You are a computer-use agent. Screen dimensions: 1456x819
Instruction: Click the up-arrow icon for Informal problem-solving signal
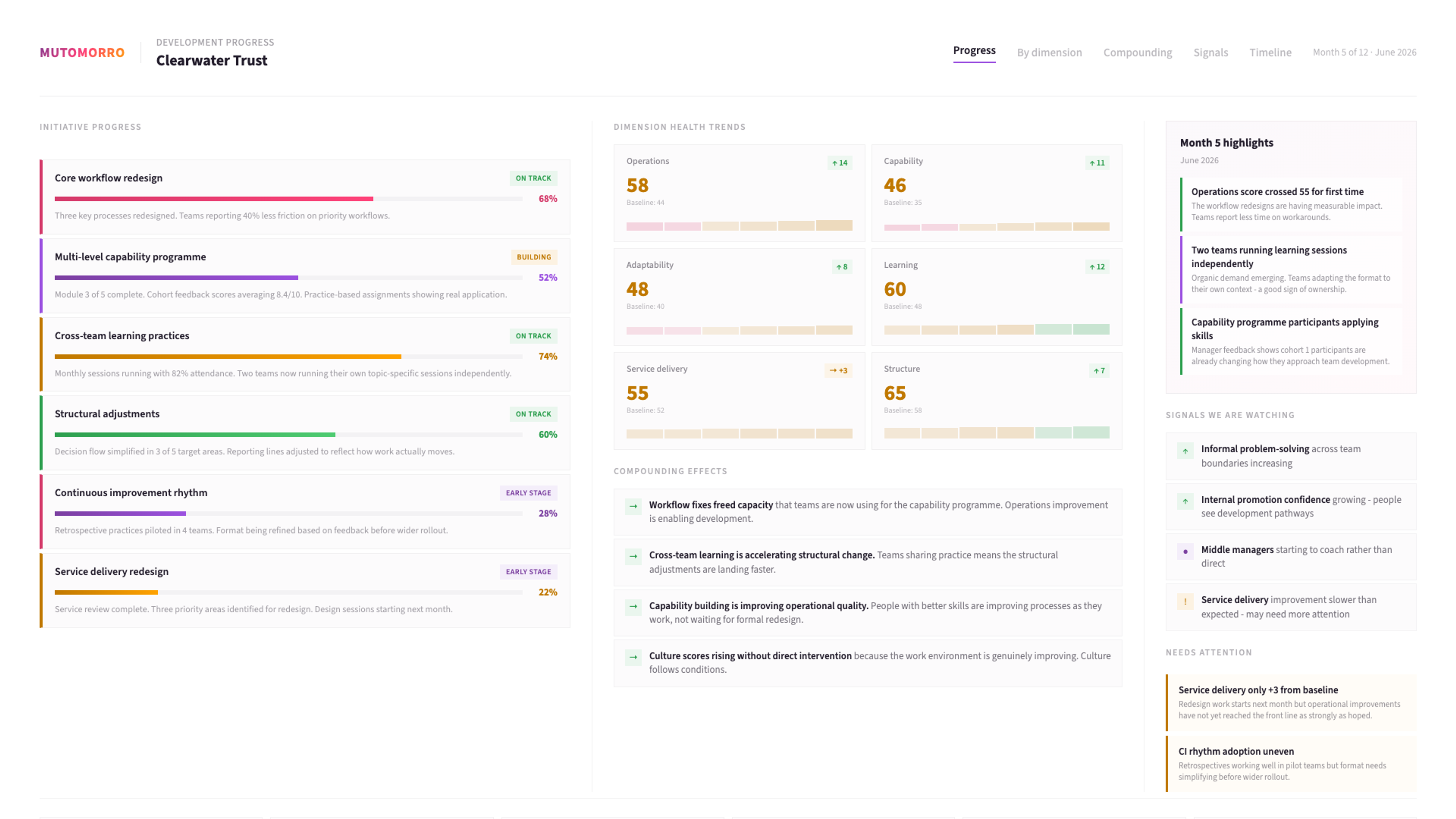pyautogui.click(x=1185, y=451)
